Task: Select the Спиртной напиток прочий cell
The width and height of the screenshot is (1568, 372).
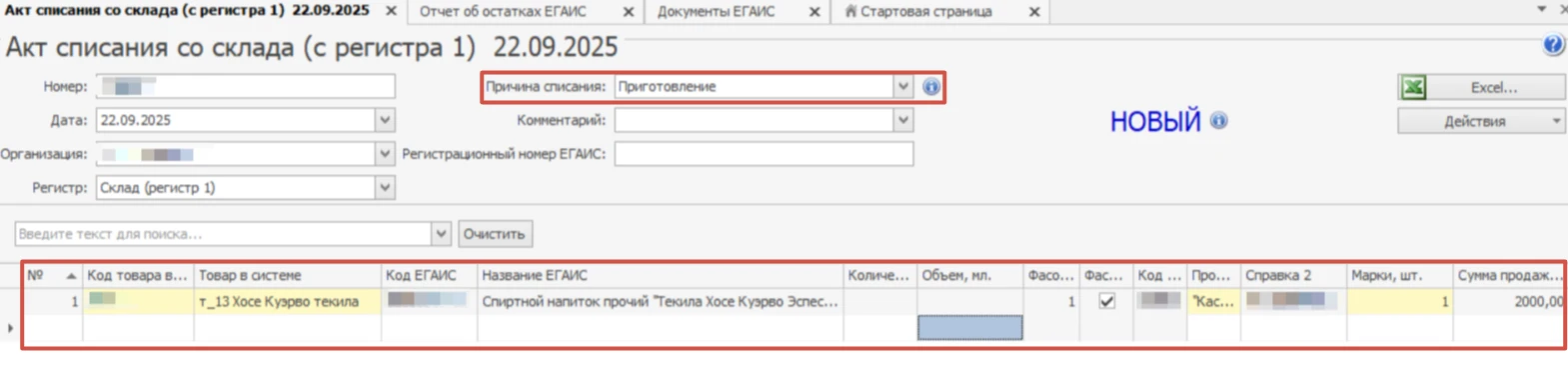Action: tap(661, 301)
